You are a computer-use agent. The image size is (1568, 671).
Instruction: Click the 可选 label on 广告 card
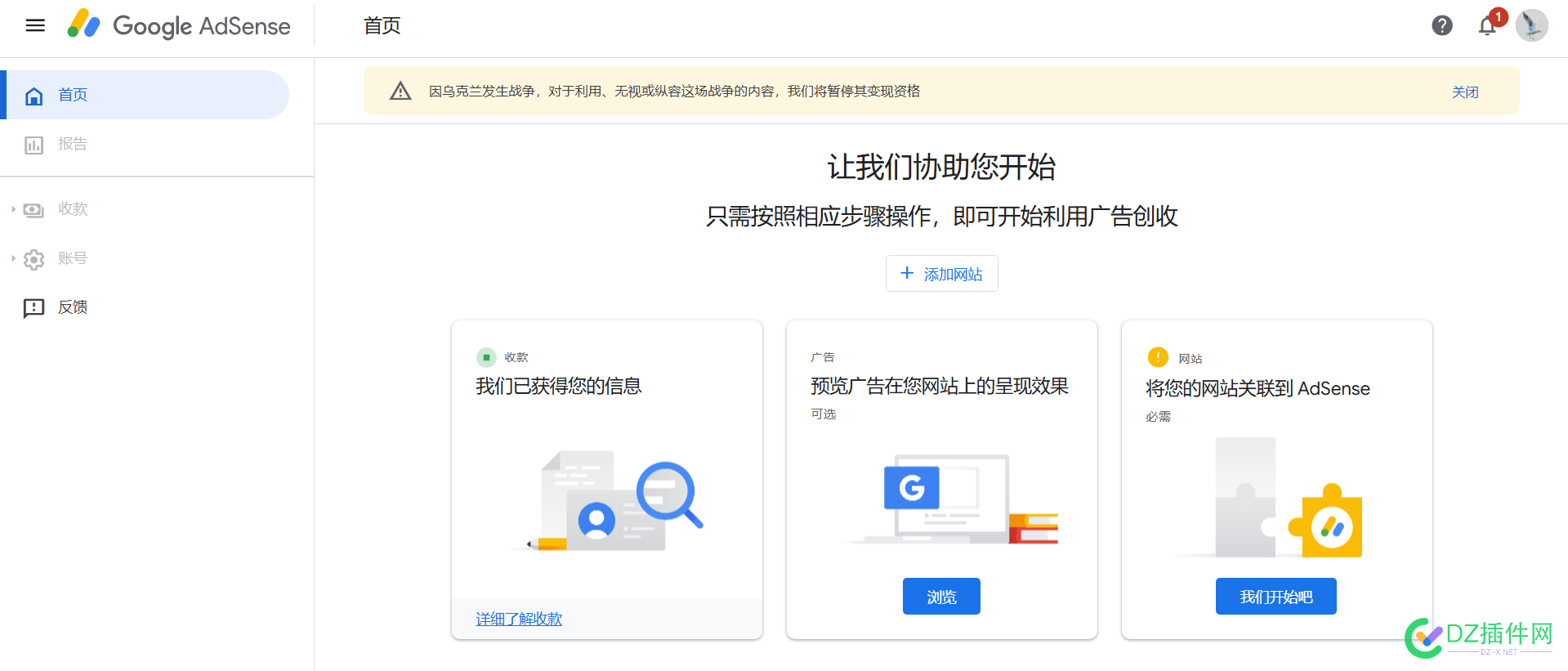point(823,414)
